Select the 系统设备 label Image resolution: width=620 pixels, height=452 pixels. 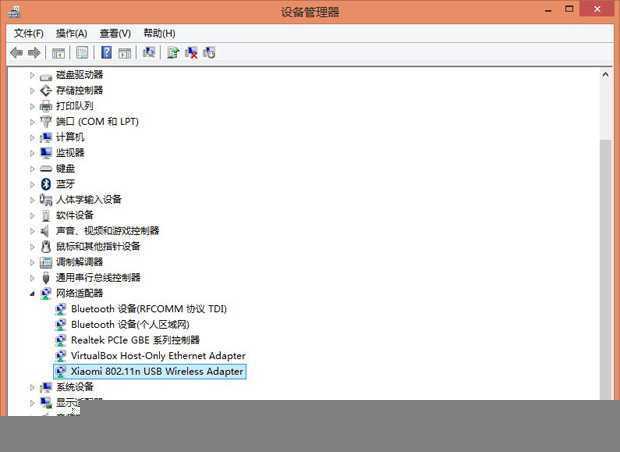[75, 387]
